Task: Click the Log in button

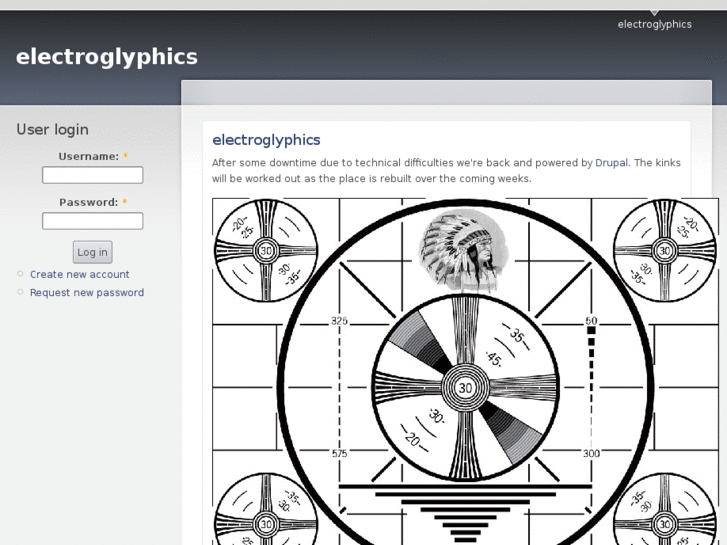Action: 92,252
